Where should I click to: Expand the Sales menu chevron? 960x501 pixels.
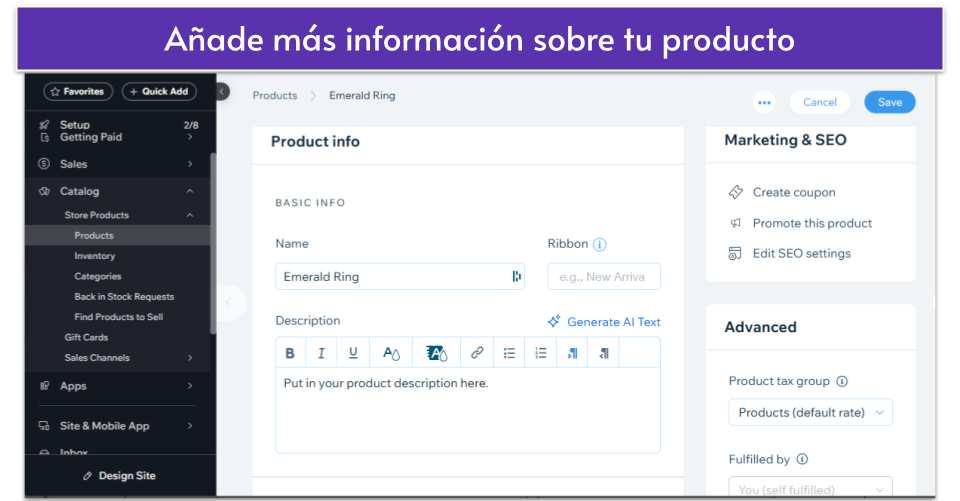tap(190, 164)
